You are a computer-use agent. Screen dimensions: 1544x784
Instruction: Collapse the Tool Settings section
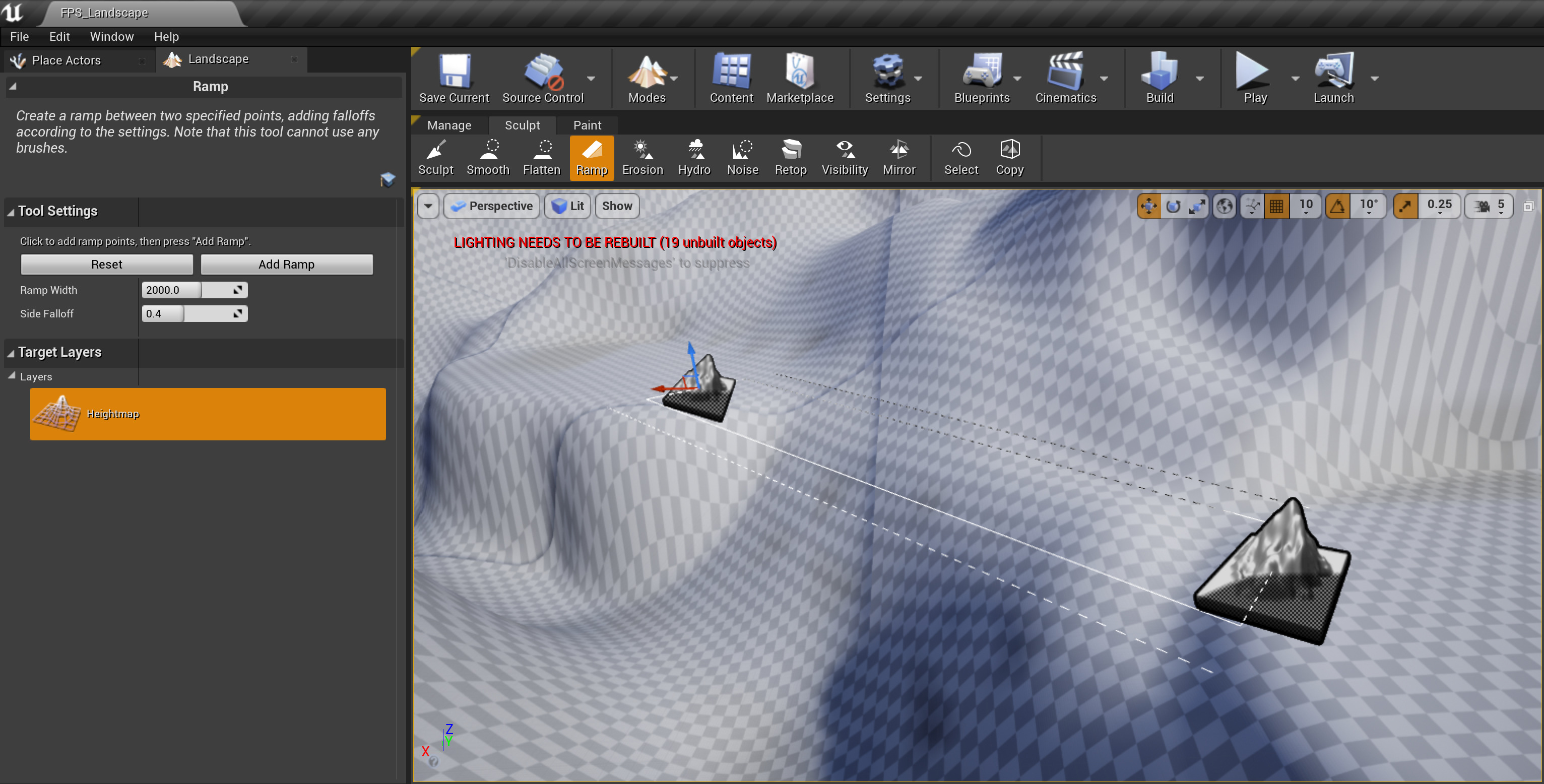pos(11,212)
